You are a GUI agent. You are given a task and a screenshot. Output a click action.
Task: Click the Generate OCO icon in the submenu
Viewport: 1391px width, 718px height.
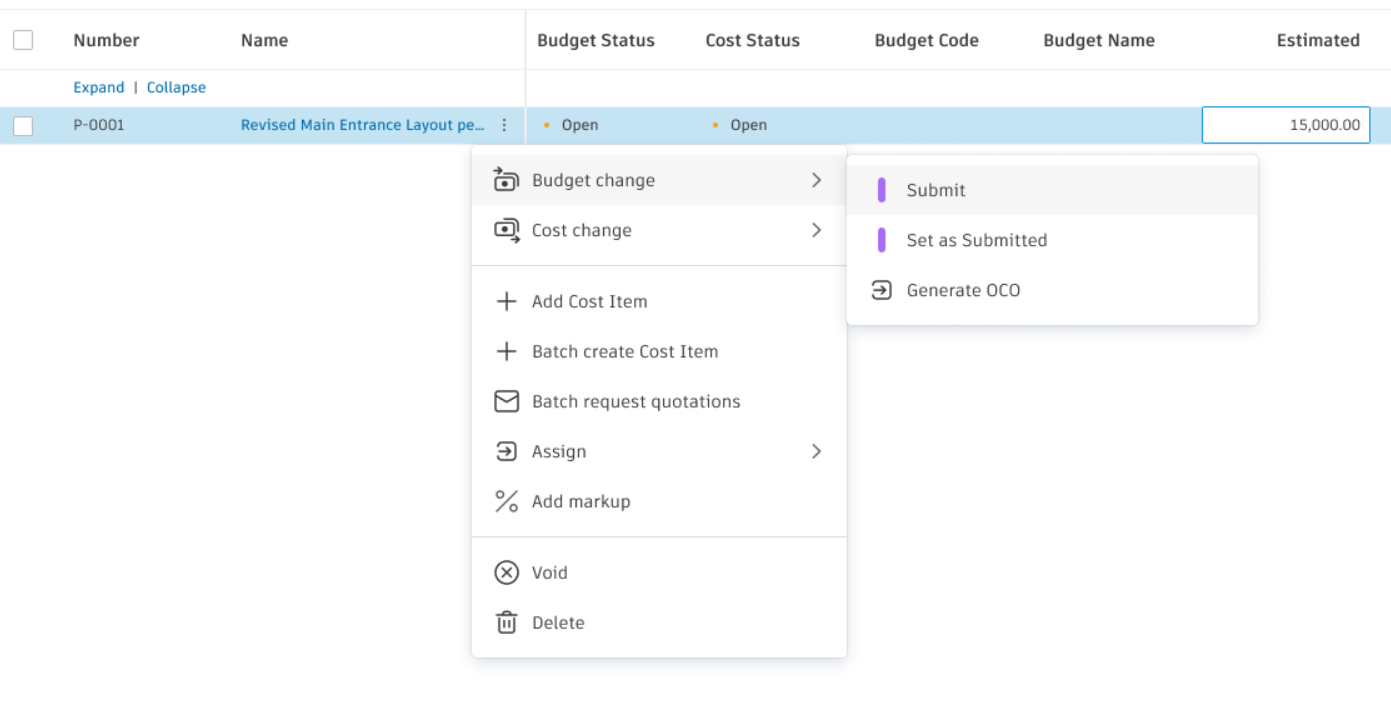(881, 290)
